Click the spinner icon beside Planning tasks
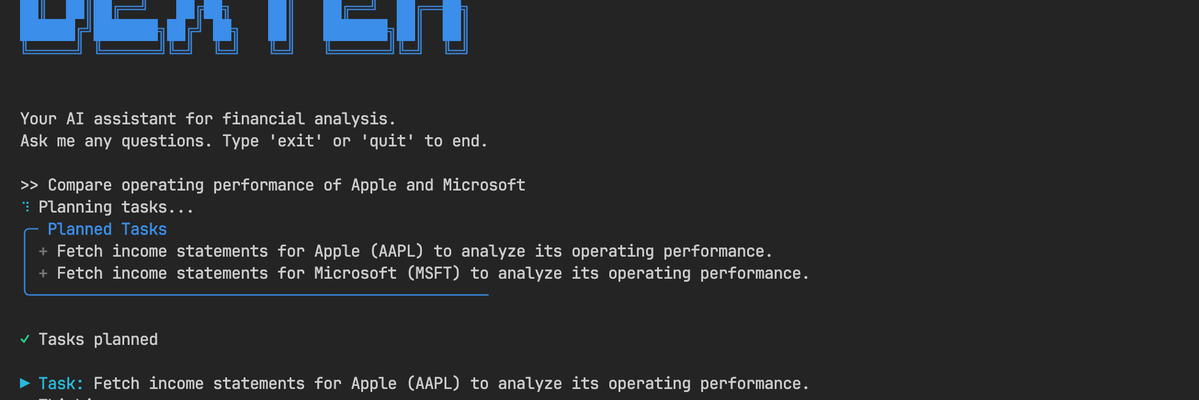1199x400 pixels. [25, 207]
